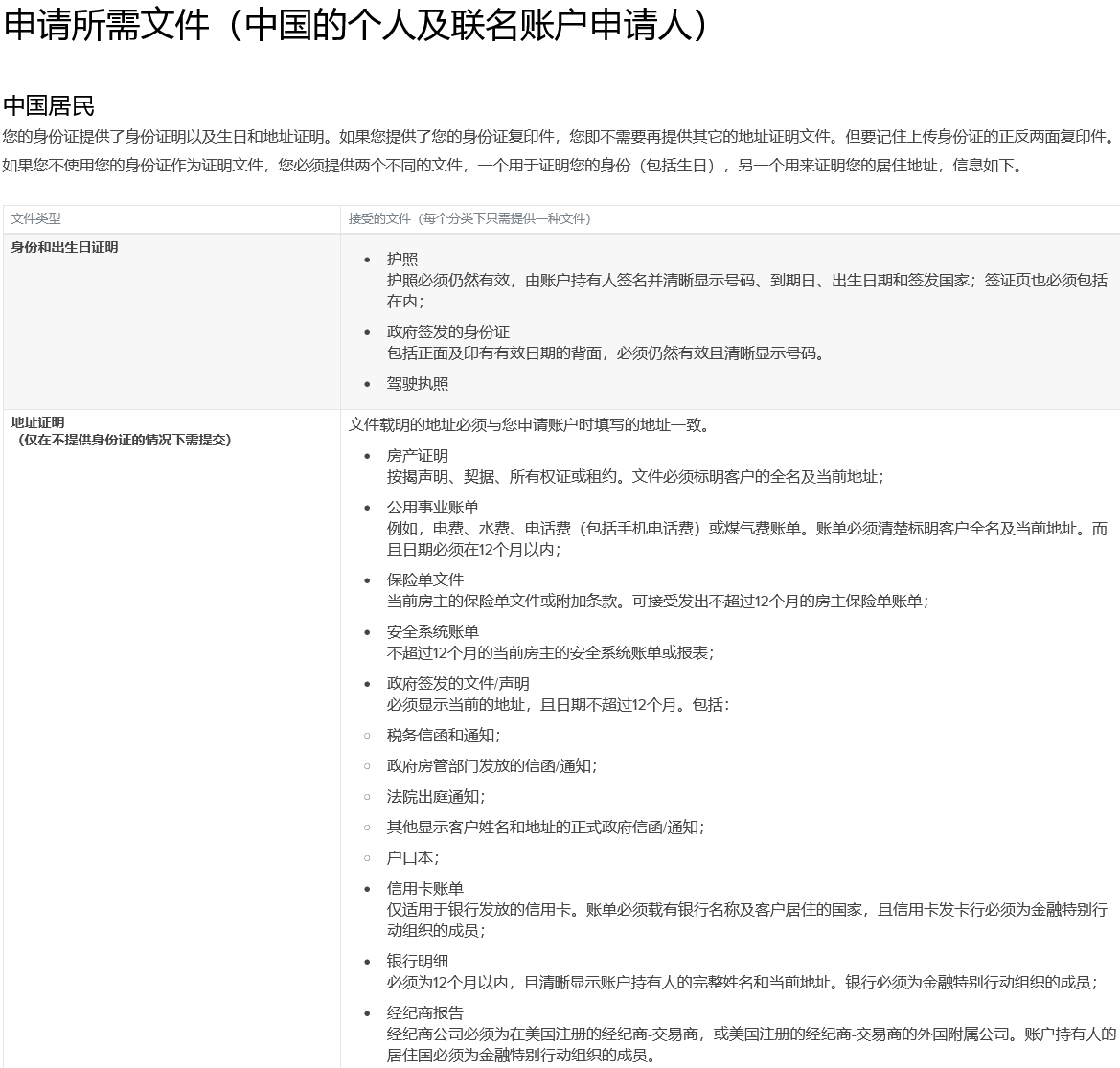Click the 安全系统账单 list item
Image resolution: width=1120 pixels, height=1068 pixels.
pyautogui.click(x=432, y=632)
